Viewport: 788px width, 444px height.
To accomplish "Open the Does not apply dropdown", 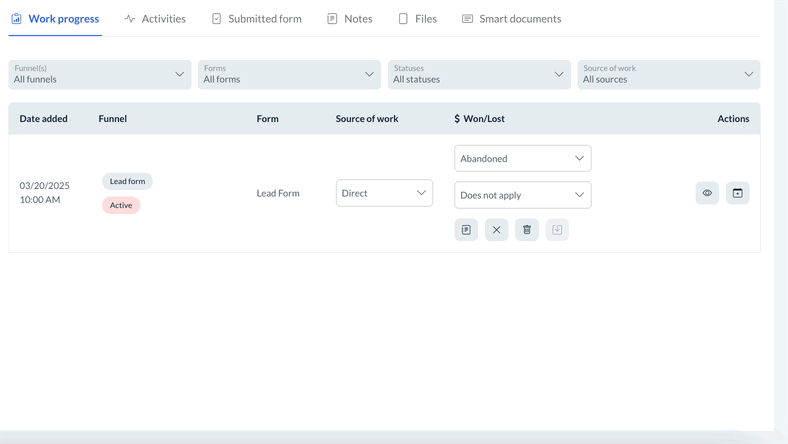I will pos(523,195).
